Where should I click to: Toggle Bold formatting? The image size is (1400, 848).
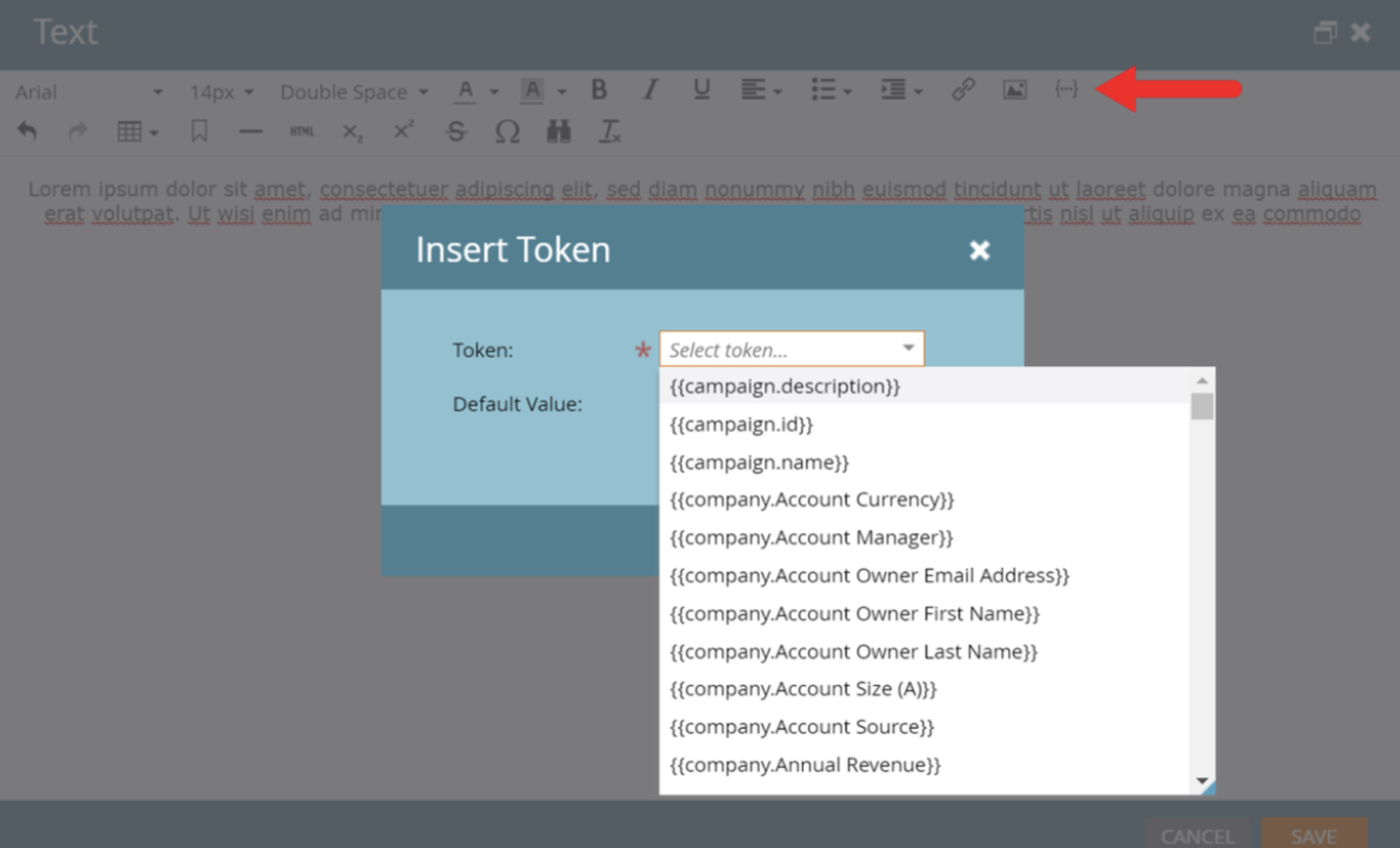(599, 90)
